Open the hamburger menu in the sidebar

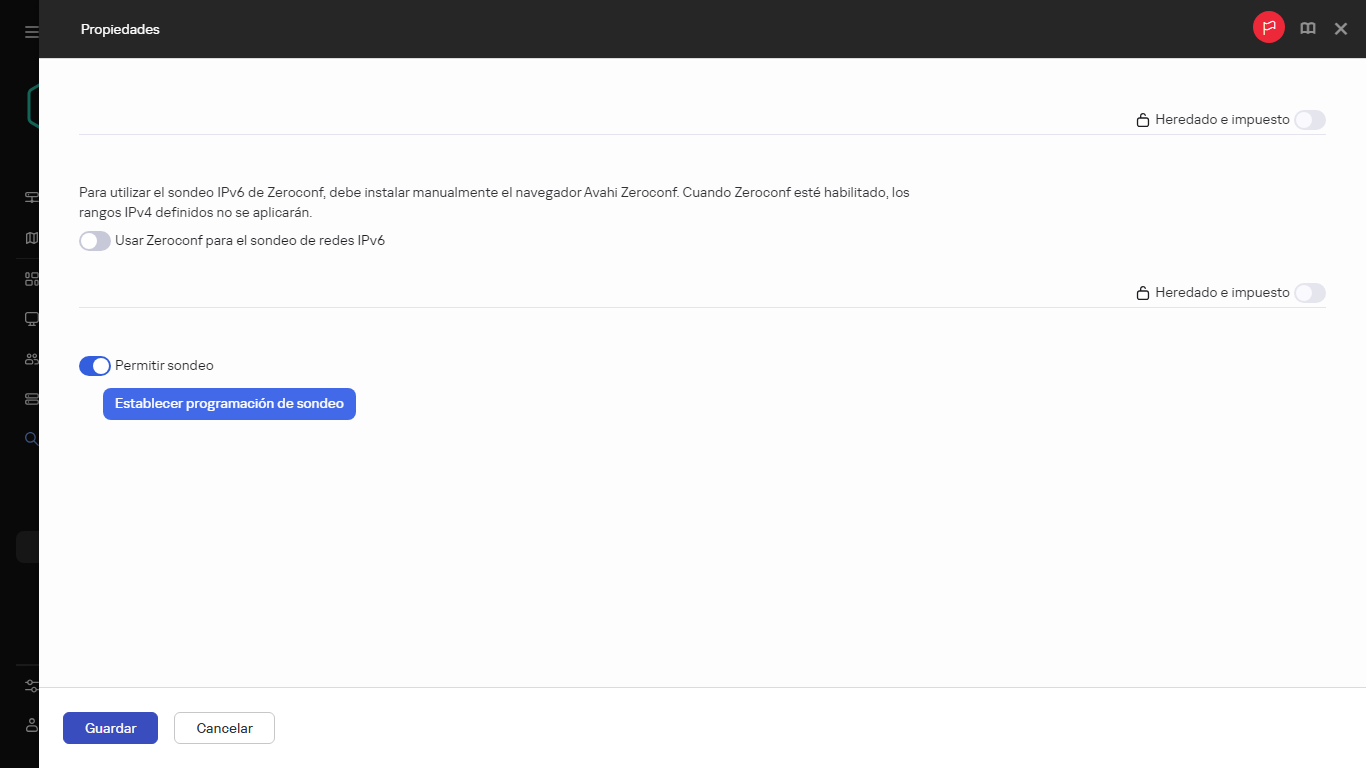[32, 32]
